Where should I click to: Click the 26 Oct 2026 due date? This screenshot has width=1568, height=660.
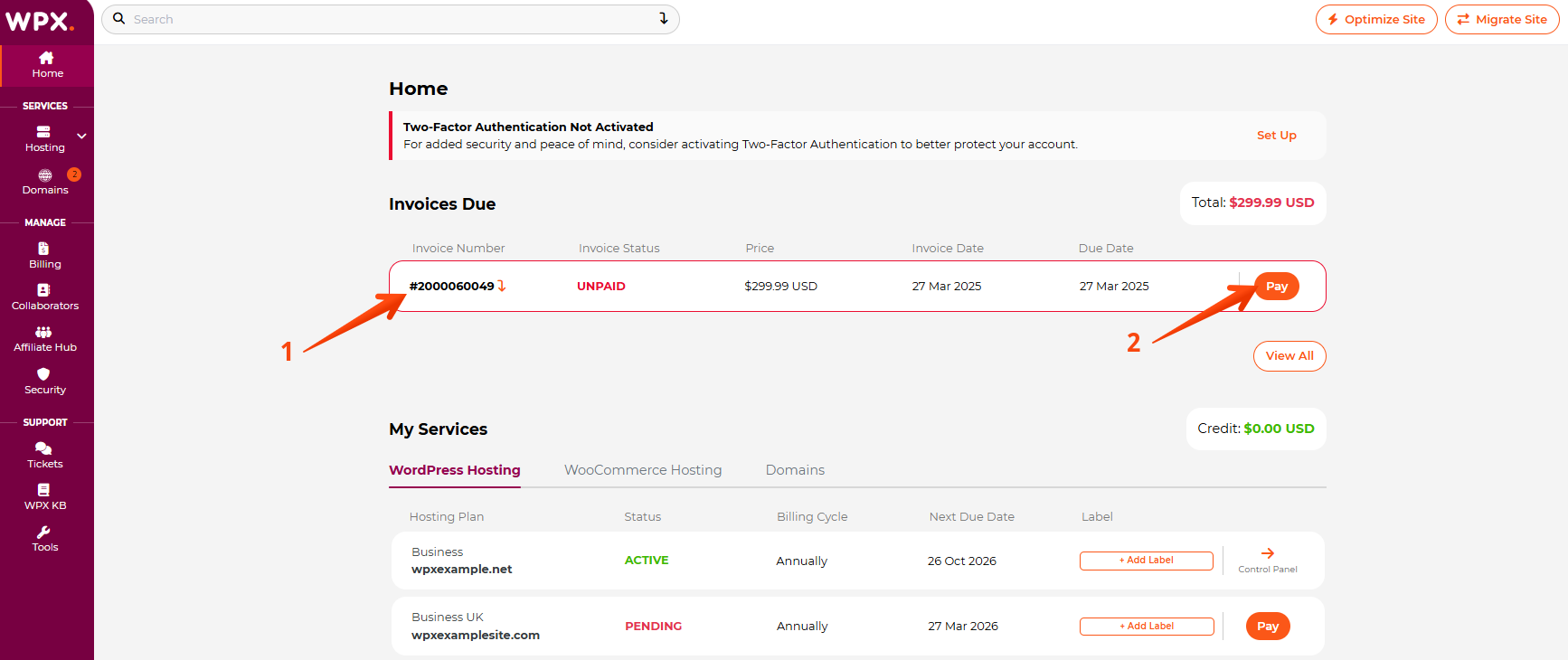[961, 561]
